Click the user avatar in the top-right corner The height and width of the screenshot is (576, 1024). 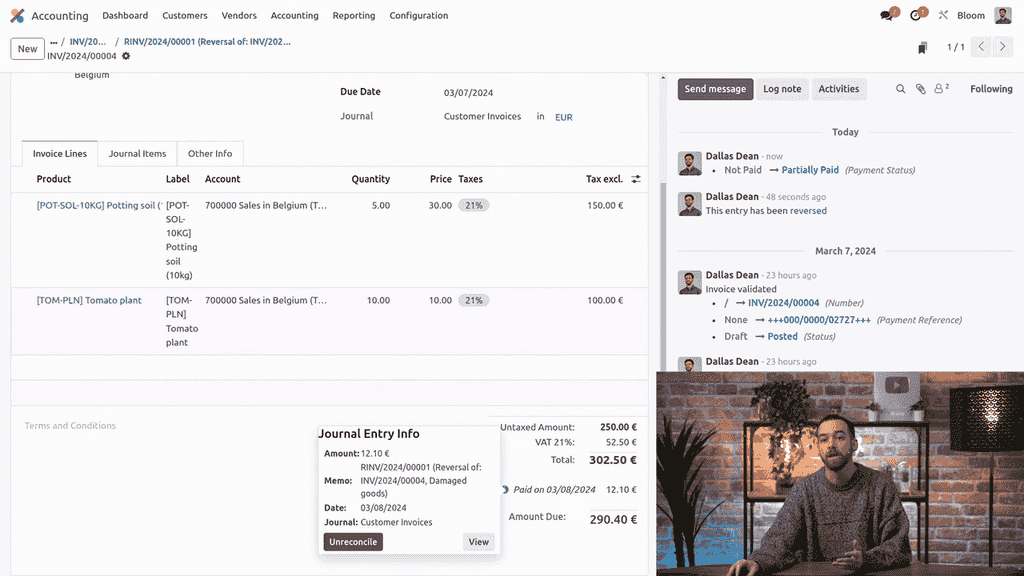coord(1003,15)
